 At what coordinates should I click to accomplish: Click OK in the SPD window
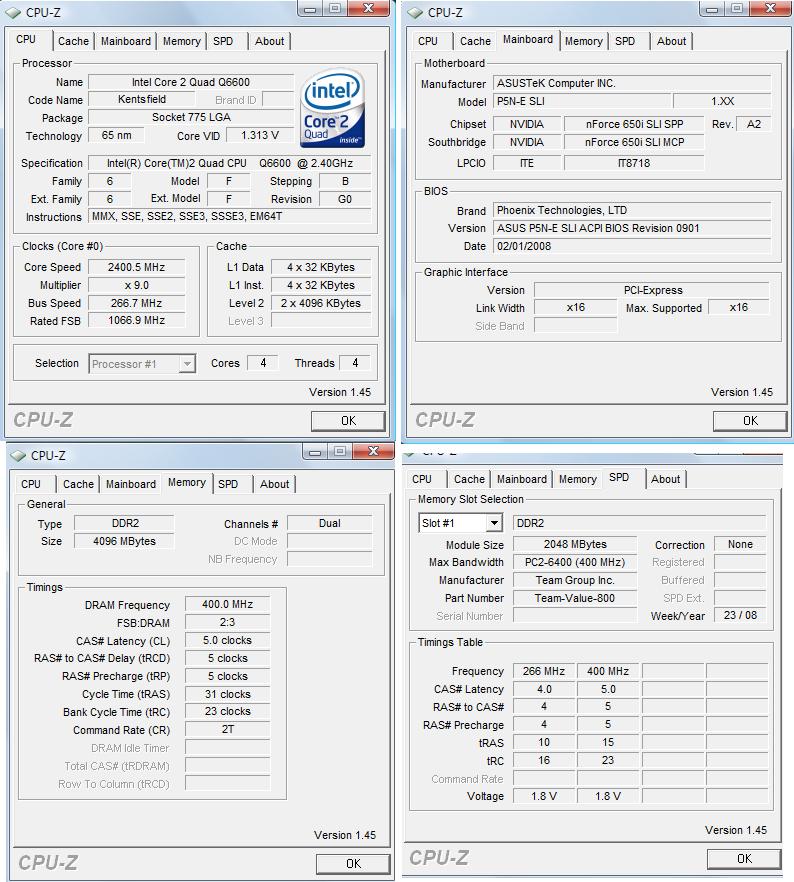click(x=744, y=858)
